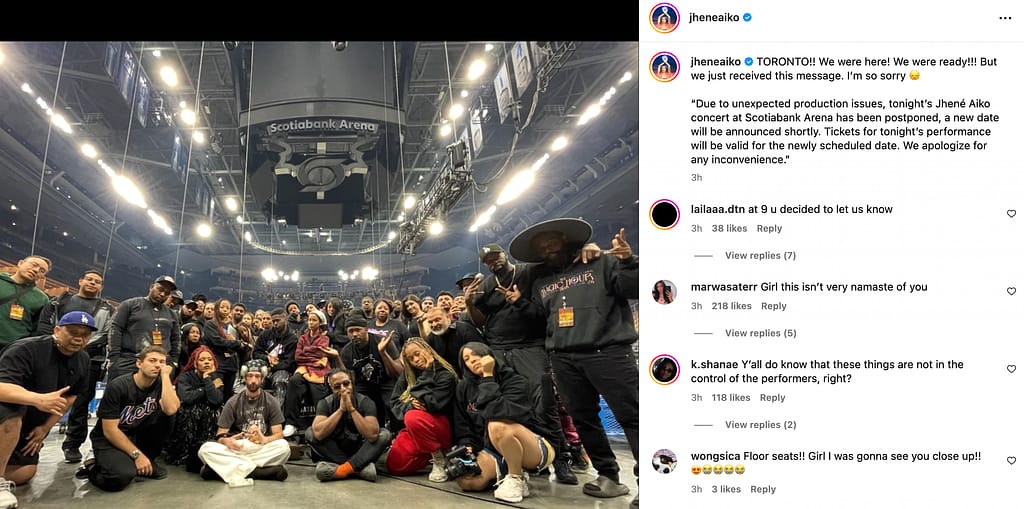Open k.shanae commenter avatar
This screenshot has height=509, width=1024.
664,370
